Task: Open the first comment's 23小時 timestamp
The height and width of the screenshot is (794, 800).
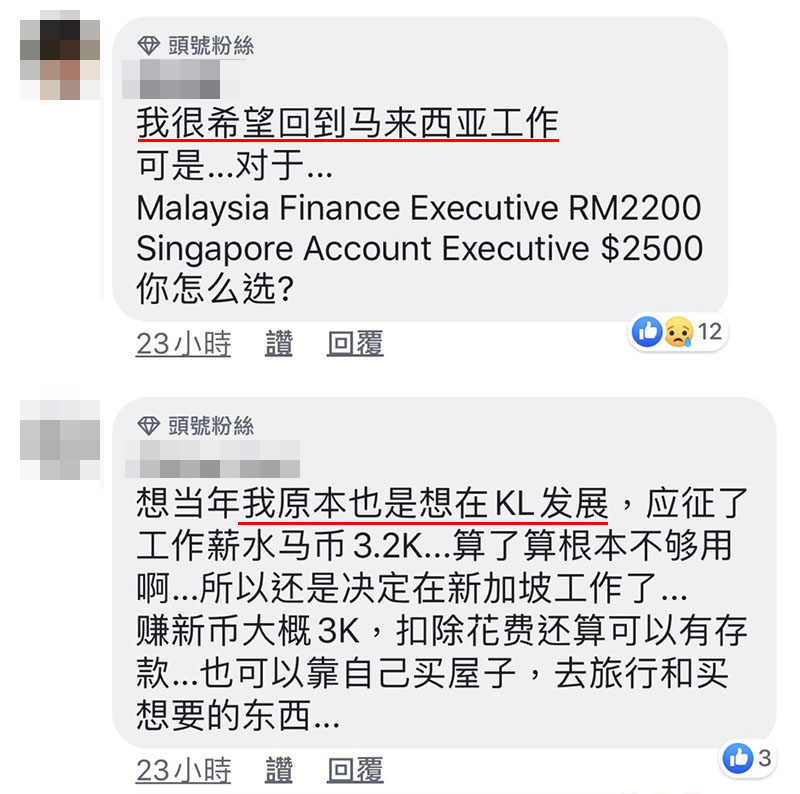Action: 183,343
